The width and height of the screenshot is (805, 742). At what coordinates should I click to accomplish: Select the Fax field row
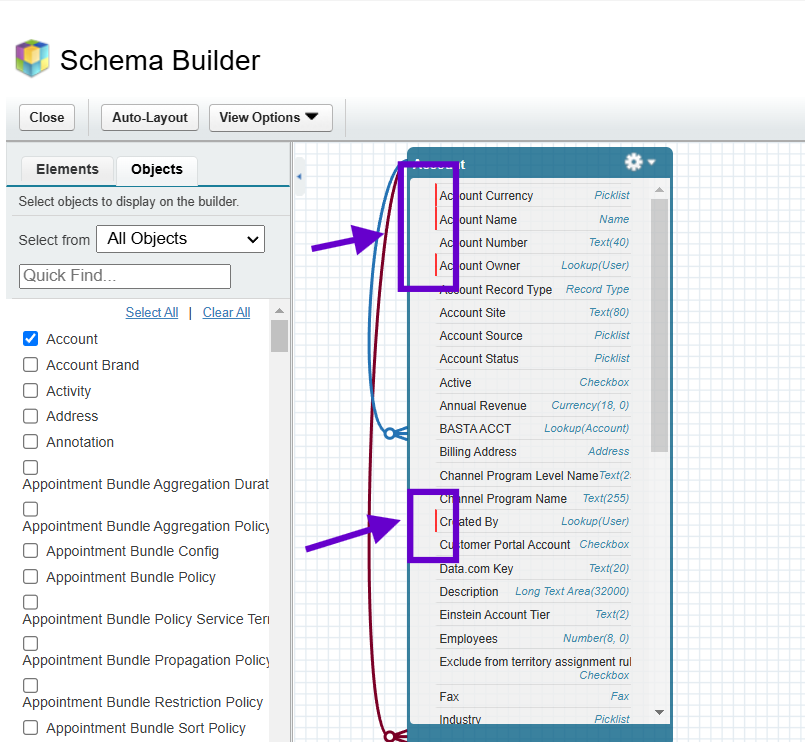tap(533, 696)
